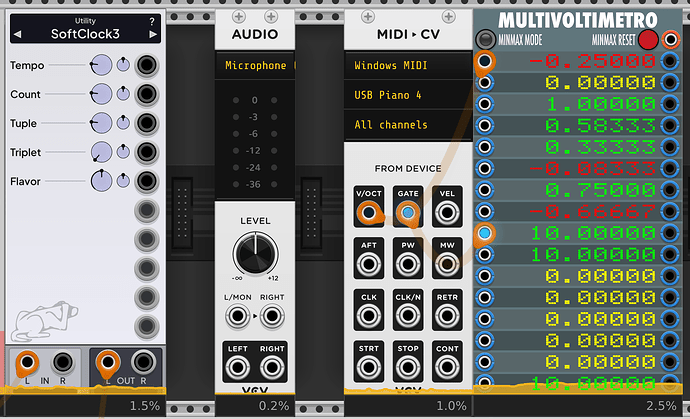Click the SoftClock3 R IN jack
The height and width of the screenshot is (419, 690).
tap(63, 363)
